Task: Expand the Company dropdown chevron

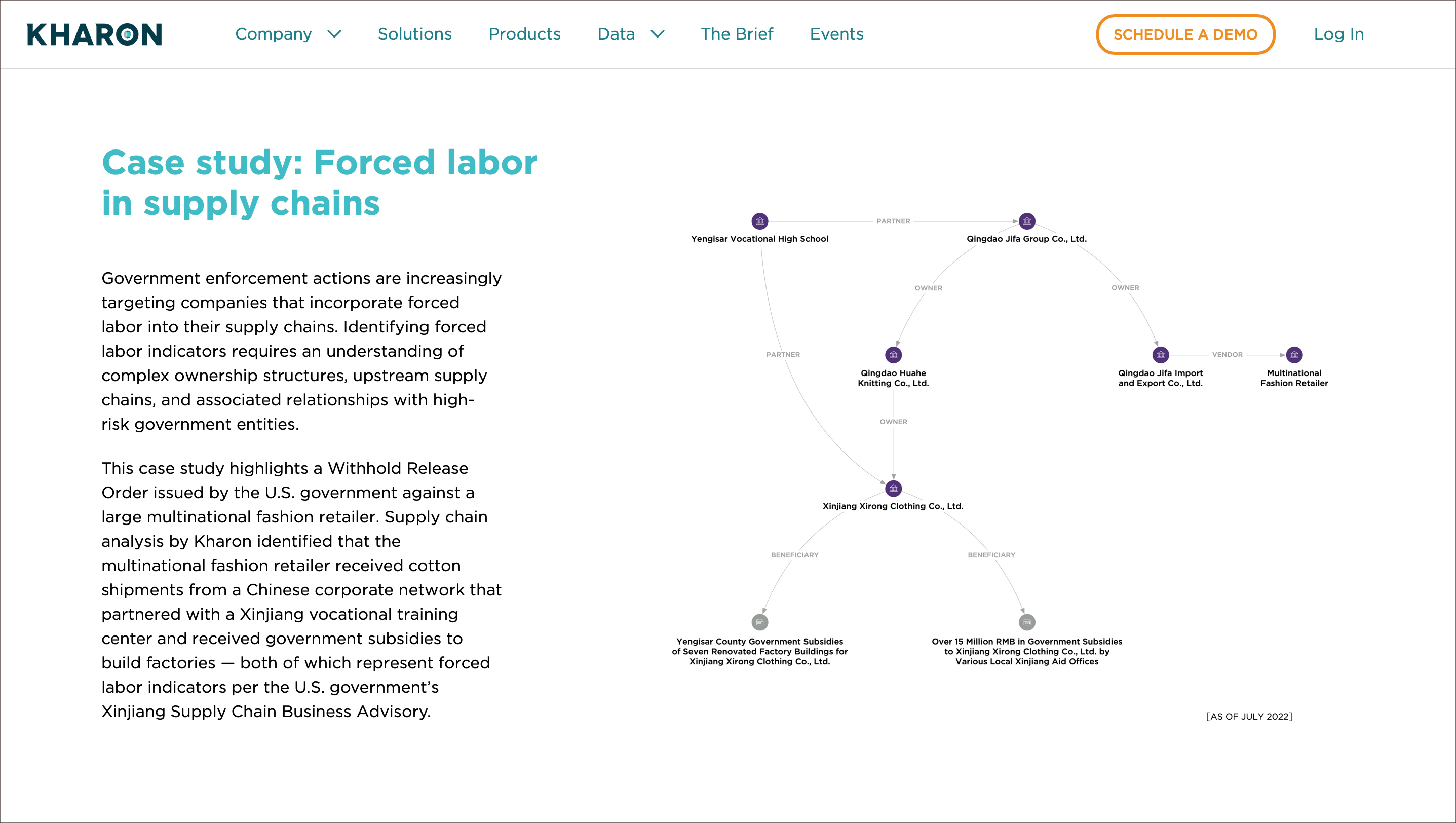Action: 334,34
